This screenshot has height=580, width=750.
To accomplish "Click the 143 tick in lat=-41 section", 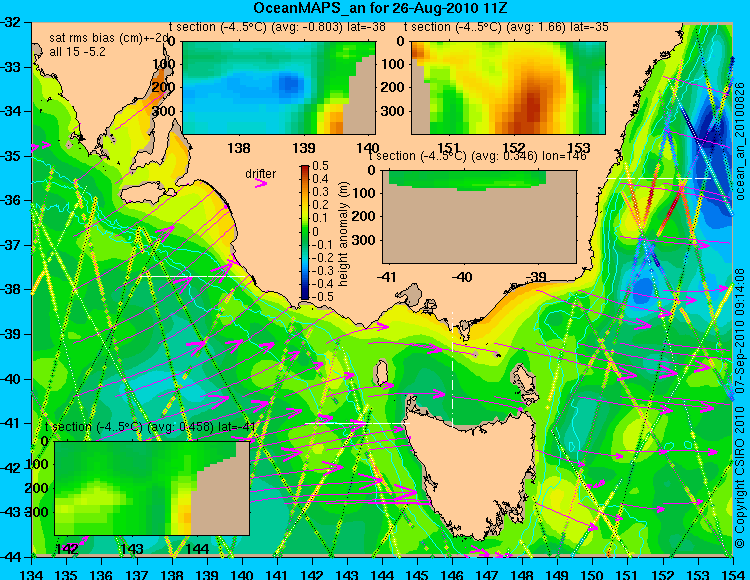I will coord(132,548).
